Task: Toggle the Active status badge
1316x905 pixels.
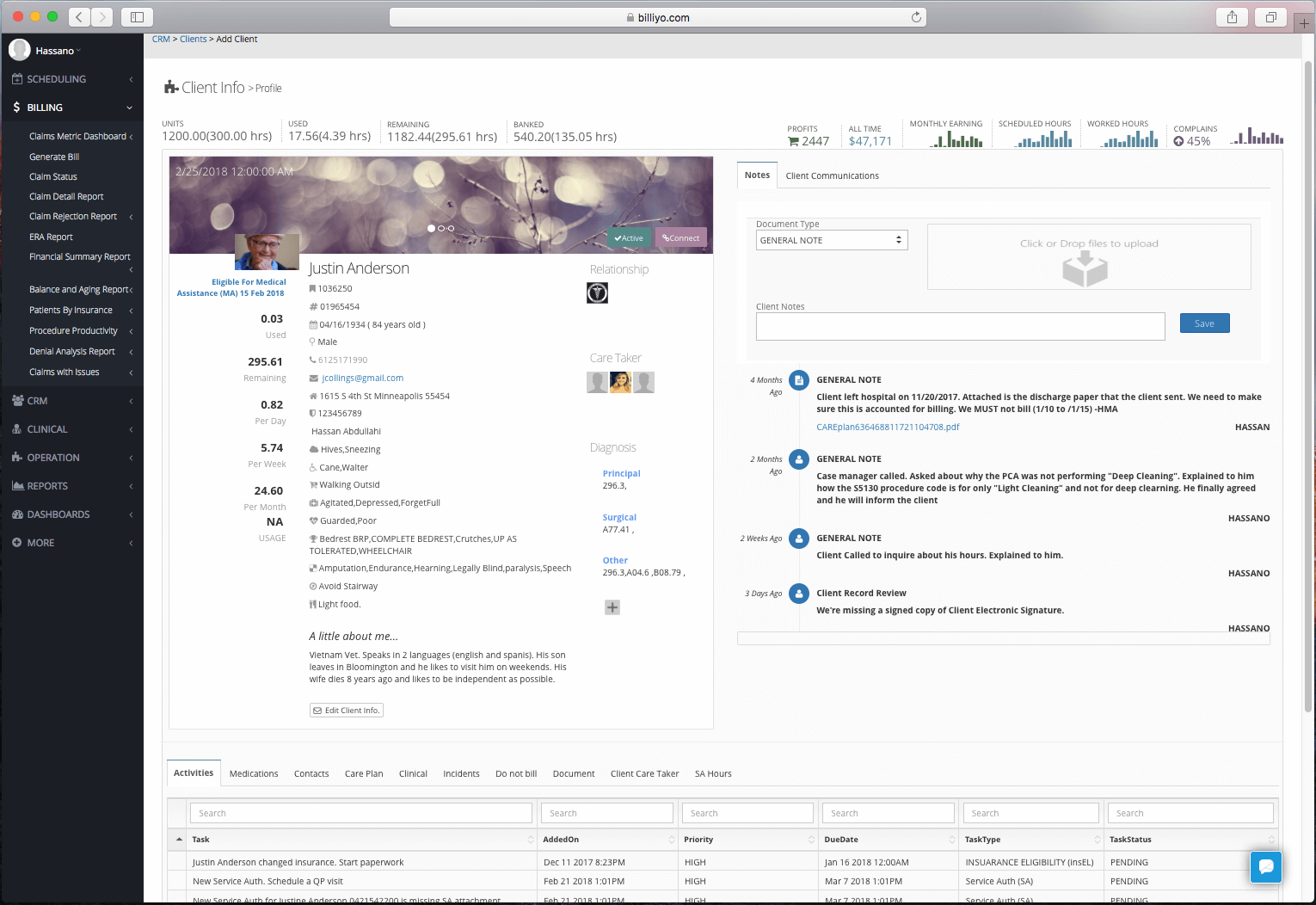Action: (x=629, y=238)
